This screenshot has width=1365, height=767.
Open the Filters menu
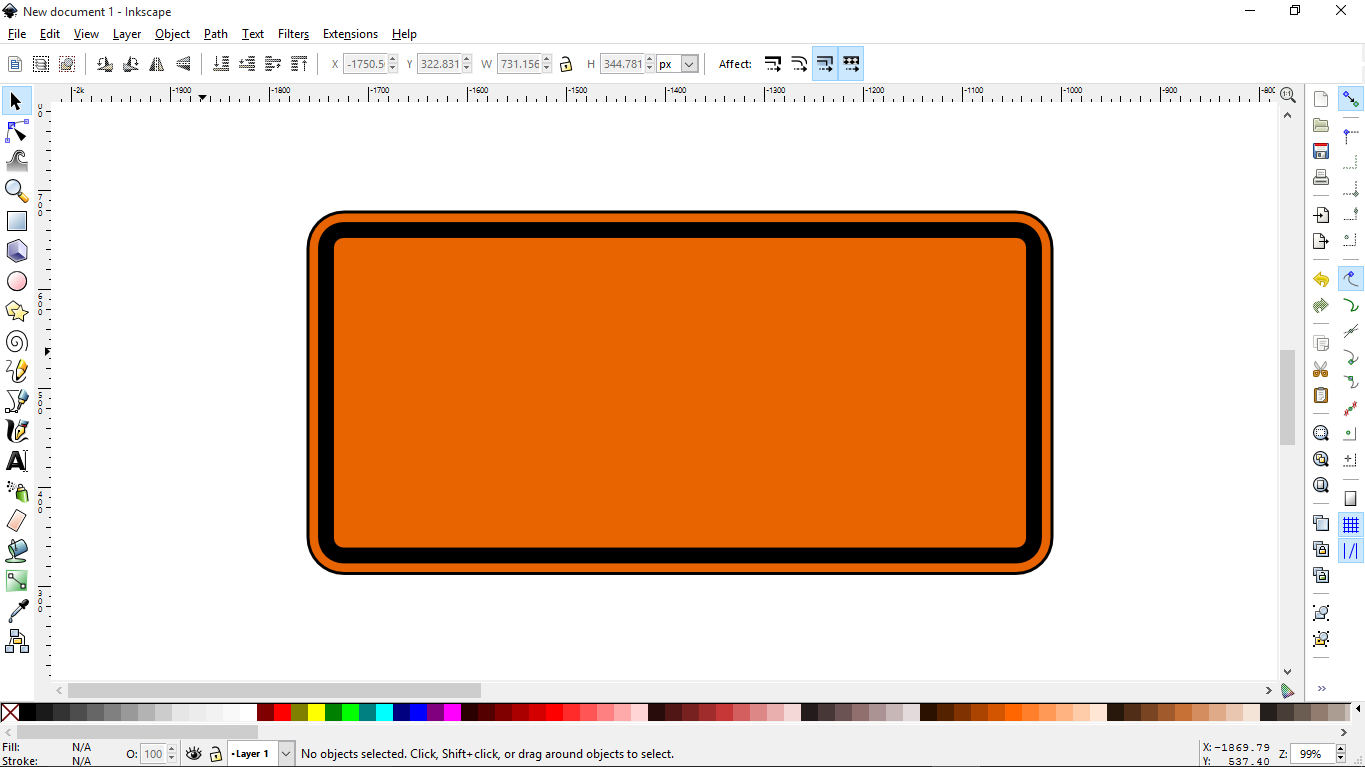point(293,34)
